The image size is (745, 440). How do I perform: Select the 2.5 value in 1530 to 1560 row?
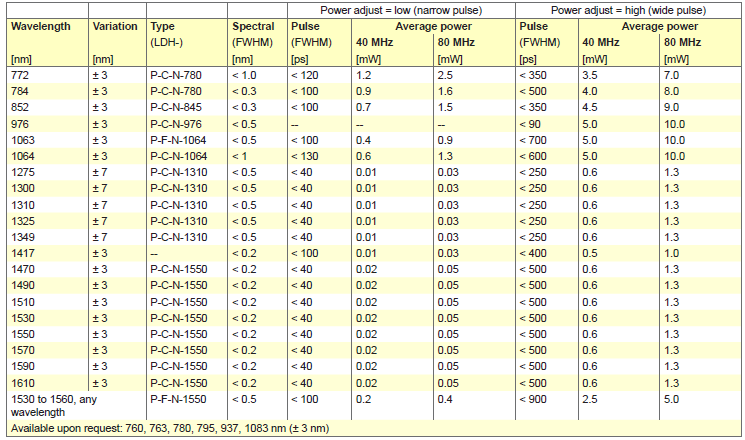point(590,399)
